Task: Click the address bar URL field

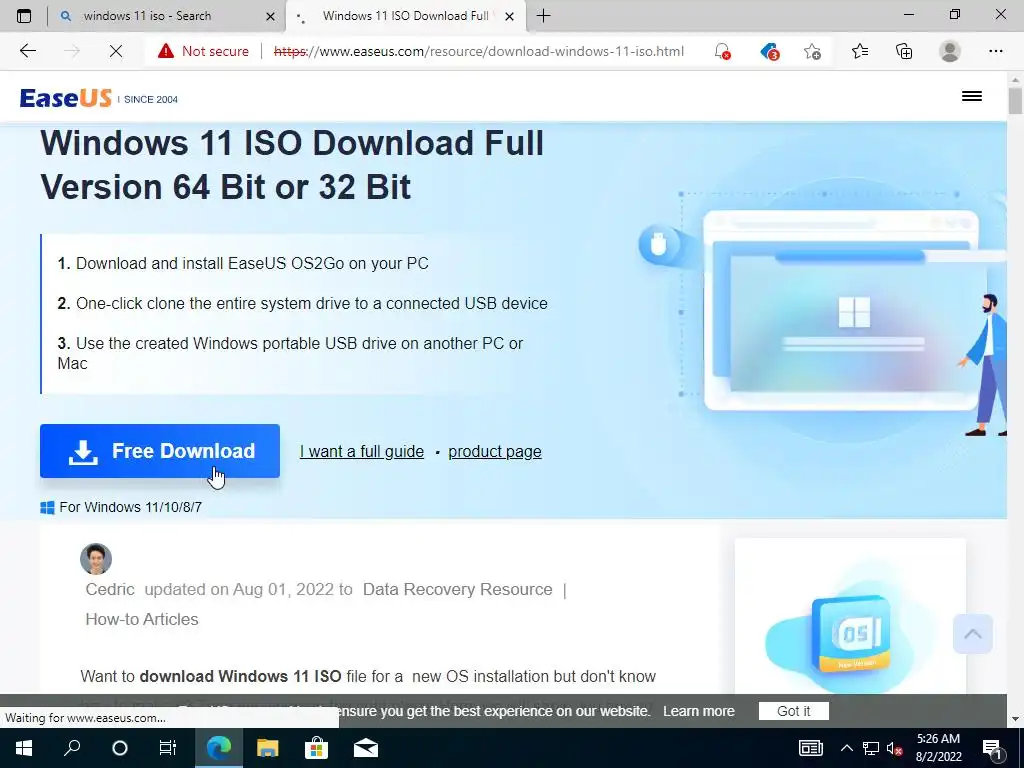Action: 478,51
